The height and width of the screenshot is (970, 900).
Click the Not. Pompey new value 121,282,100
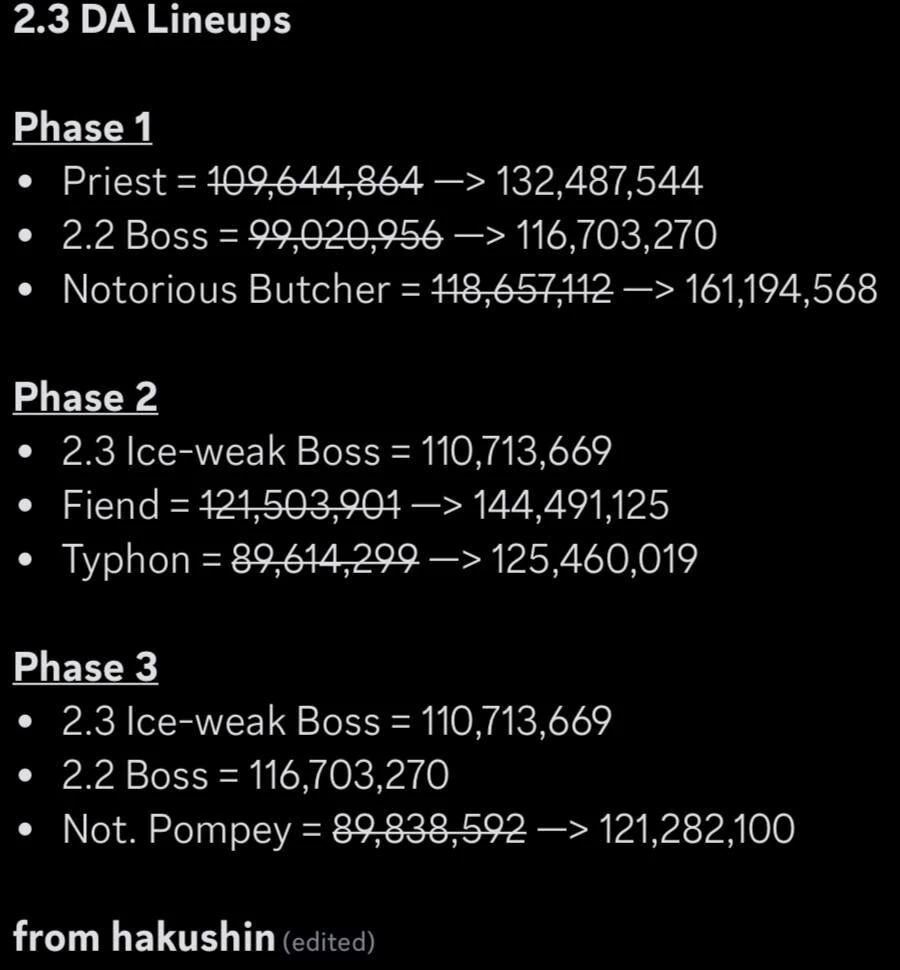[697, 830]
